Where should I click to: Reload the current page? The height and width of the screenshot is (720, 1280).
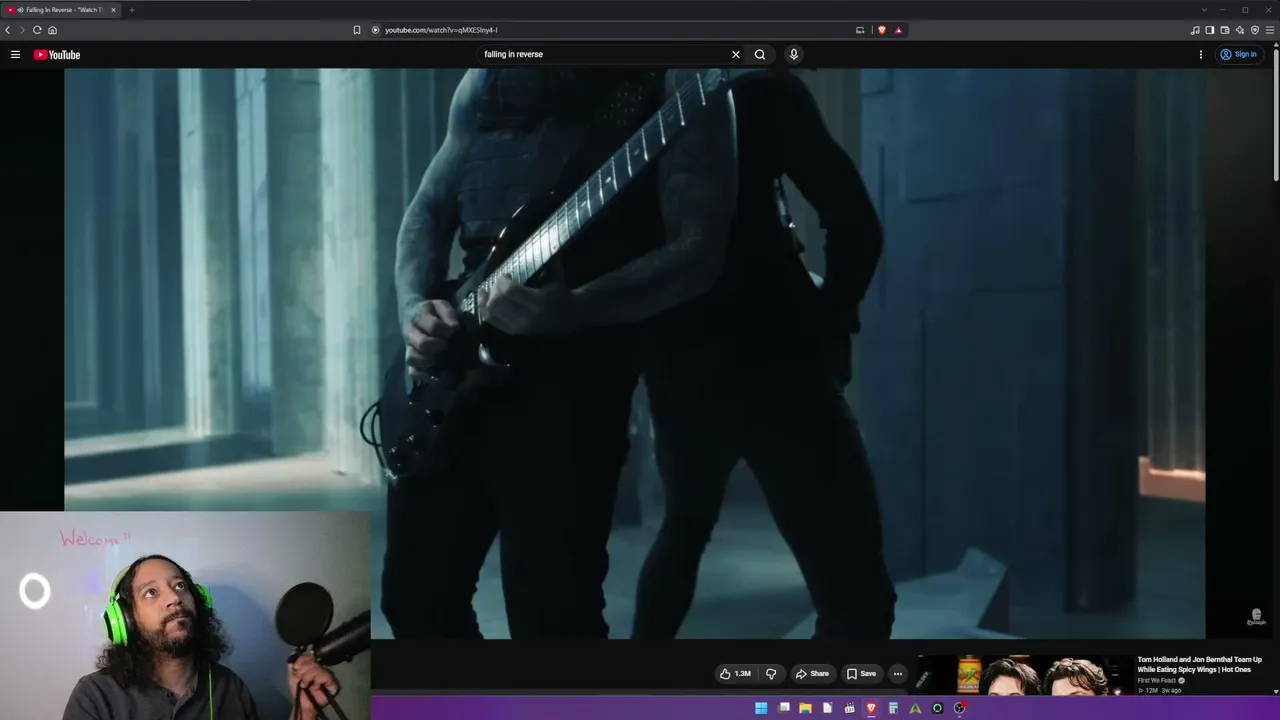tap(37, 30)
